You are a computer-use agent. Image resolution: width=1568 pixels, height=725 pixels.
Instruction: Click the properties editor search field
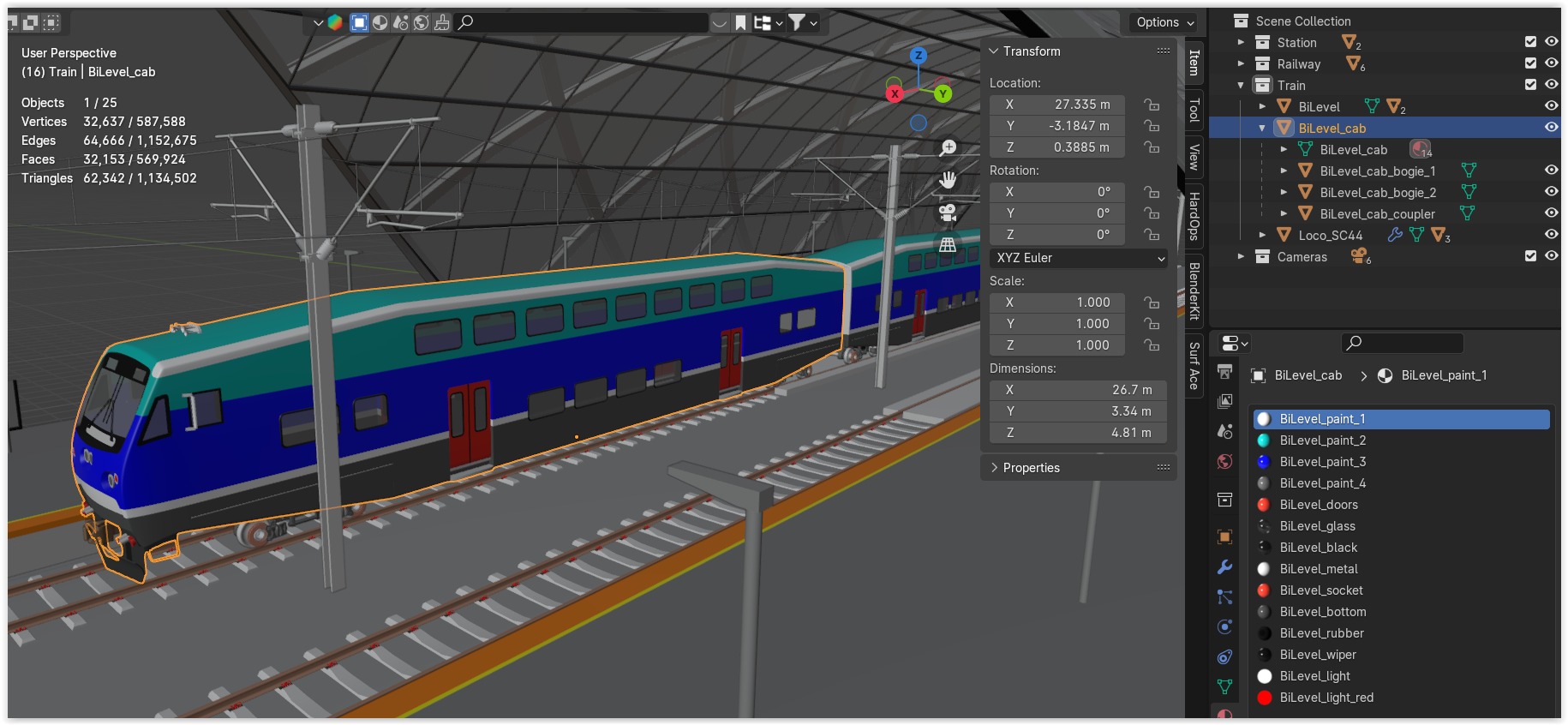[1402, 344]
